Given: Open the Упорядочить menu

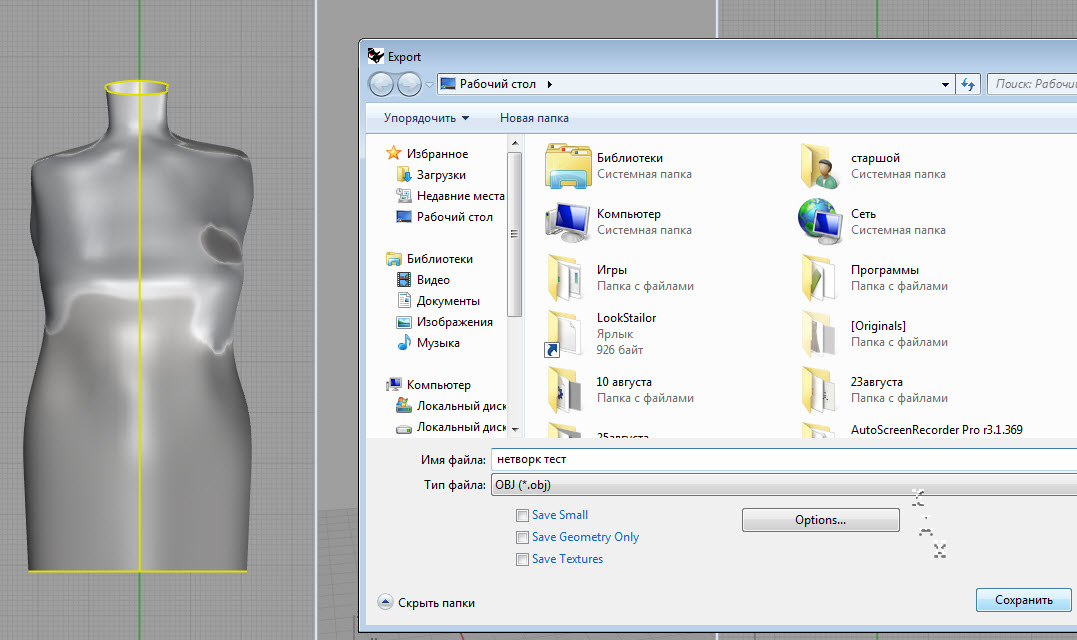Looking at the screenshot, I should [426, 118].
